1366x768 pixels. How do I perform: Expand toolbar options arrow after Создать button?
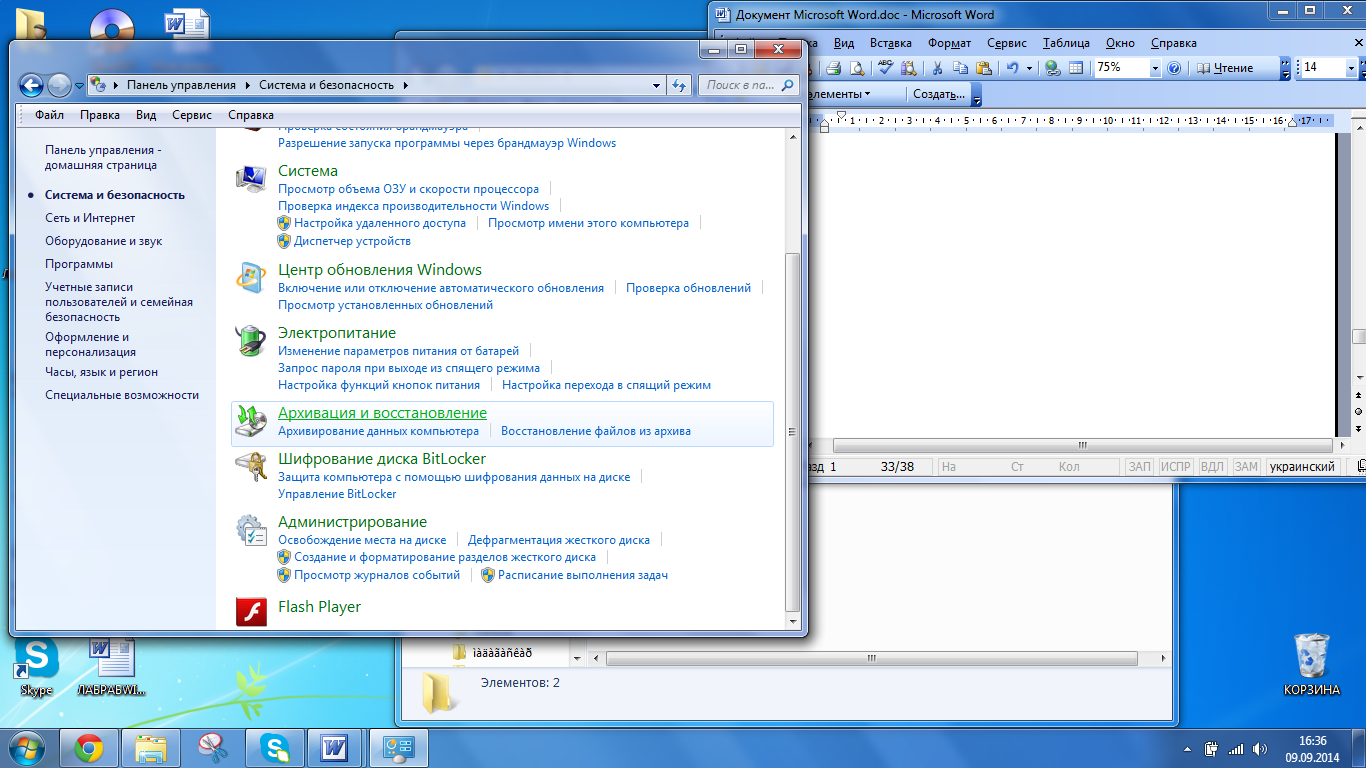977,95
